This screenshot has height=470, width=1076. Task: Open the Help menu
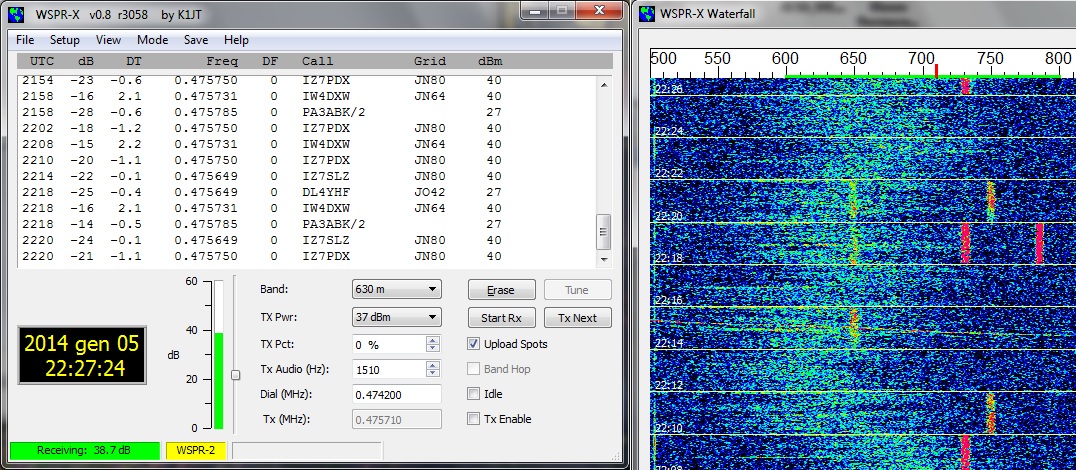click(x=236, y=40)
